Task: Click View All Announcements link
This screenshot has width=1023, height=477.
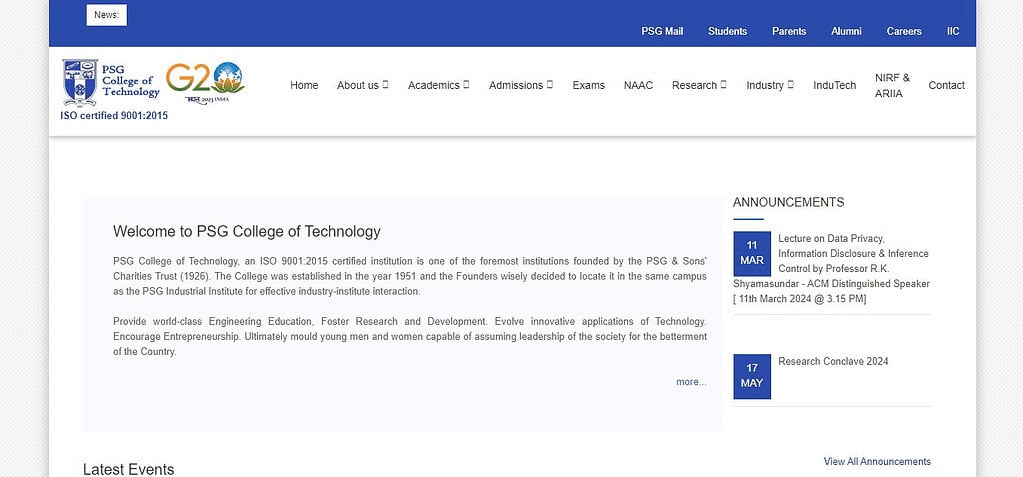Action: (877, 462)
